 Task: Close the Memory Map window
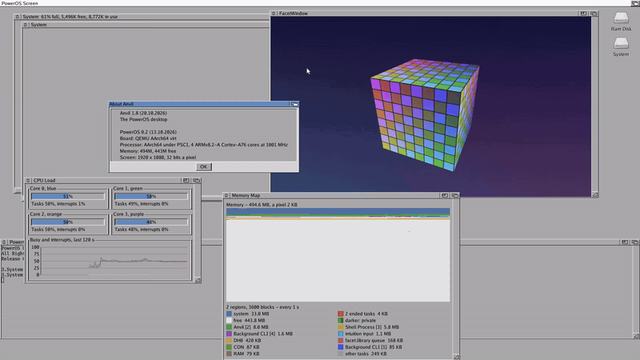(227, 196)
